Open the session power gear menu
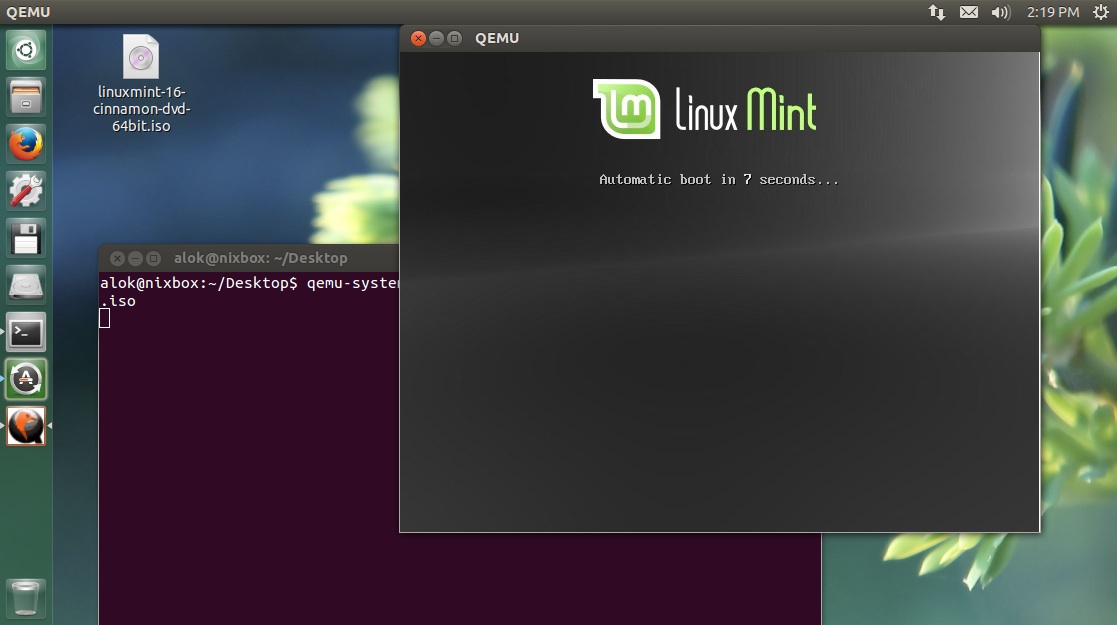Image resolution: width=1117 pixels, height=625 pixels. pyautogui.click(x=1099, y=12)
